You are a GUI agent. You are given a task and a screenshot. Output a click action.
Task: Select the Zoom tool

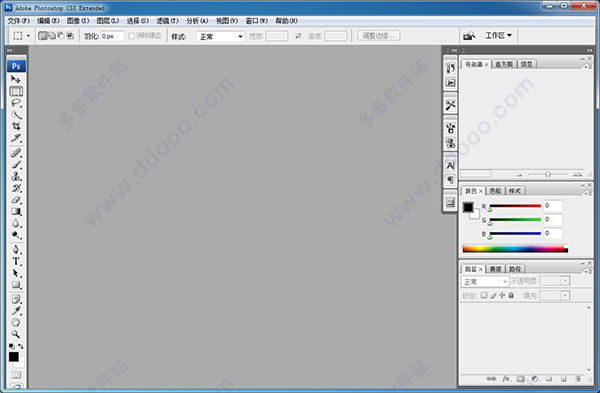pyautogui.click(x=16, y=334)
